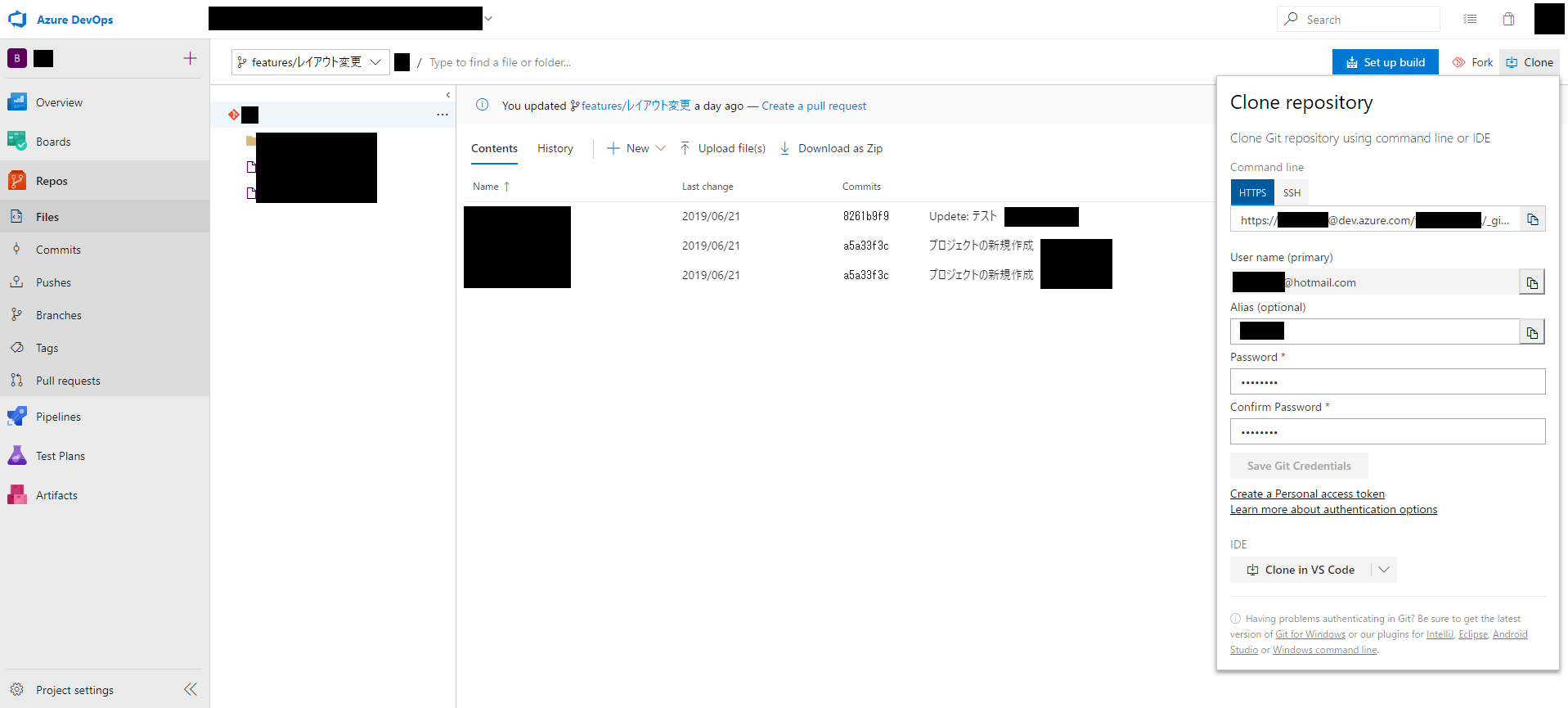Collapse the file tree pane

[448, 95]
